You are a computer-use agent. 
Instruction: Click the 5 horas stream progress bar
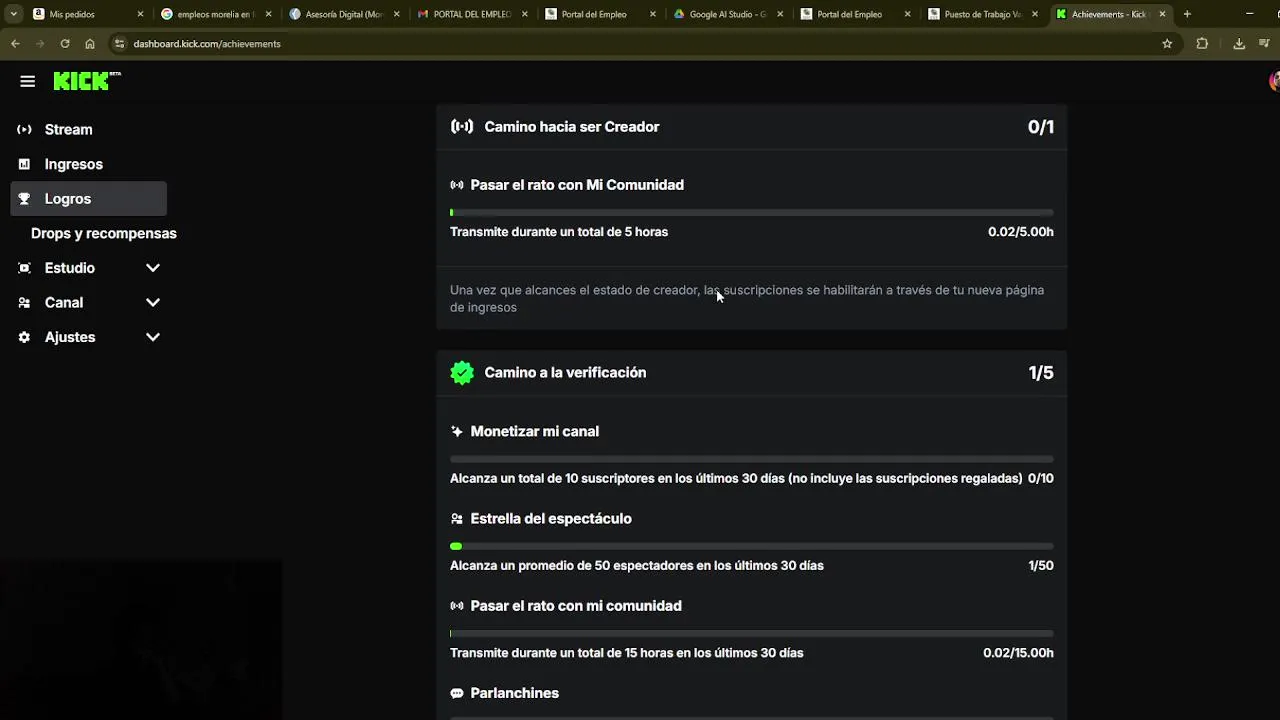[x=752, y=212]
